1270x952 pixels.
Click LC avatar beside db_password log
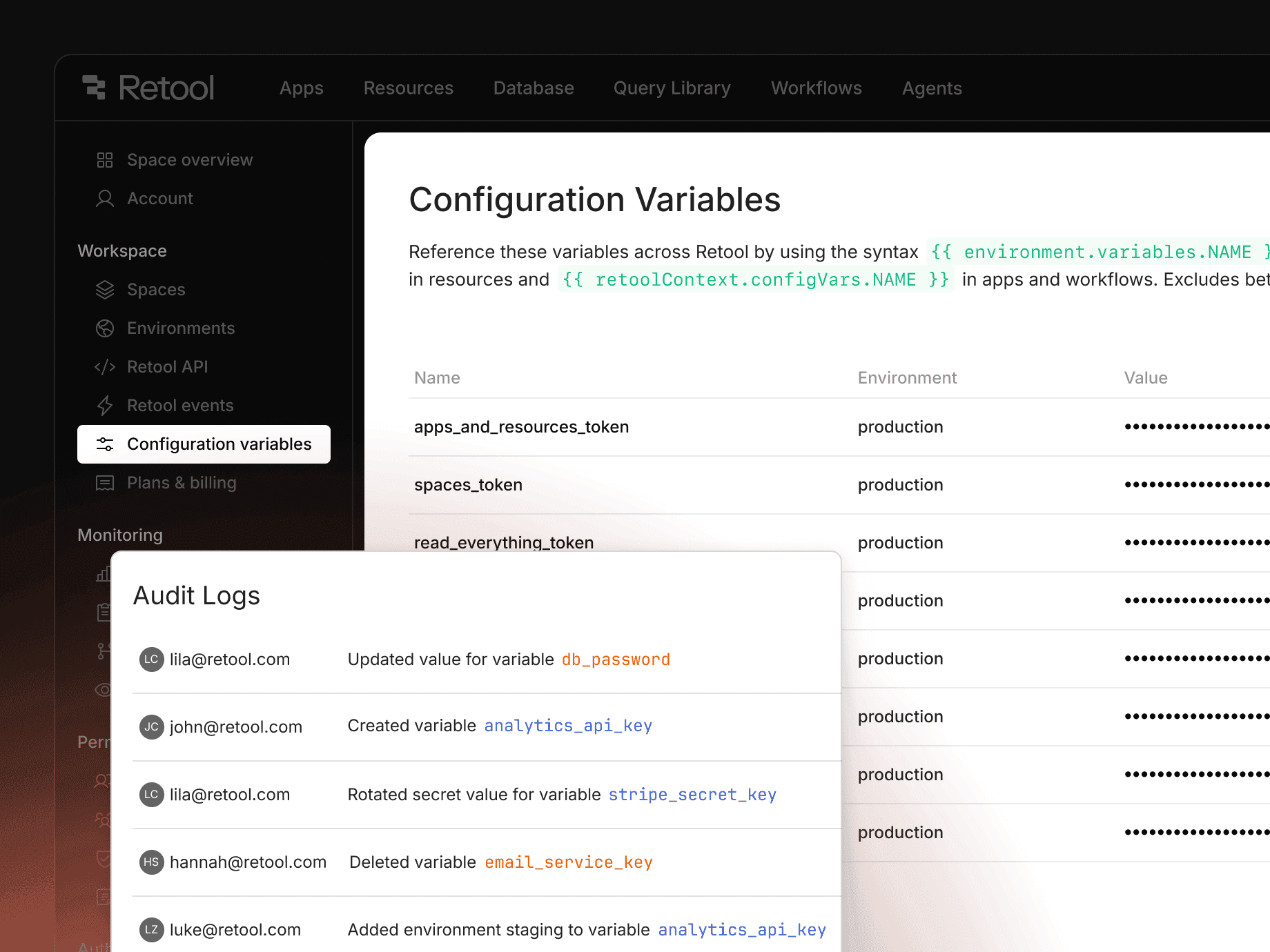tap(151, 660)
